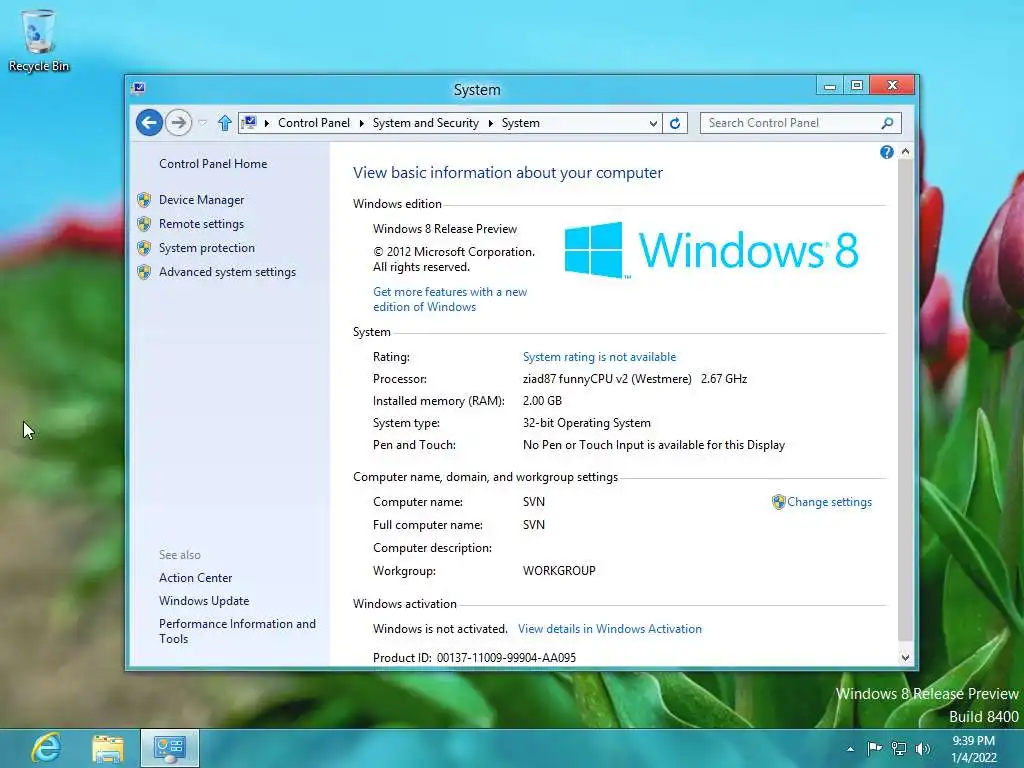Click the Control Panel taskbar button
Screen dimensions: 1024x768
tap(170, 748)
